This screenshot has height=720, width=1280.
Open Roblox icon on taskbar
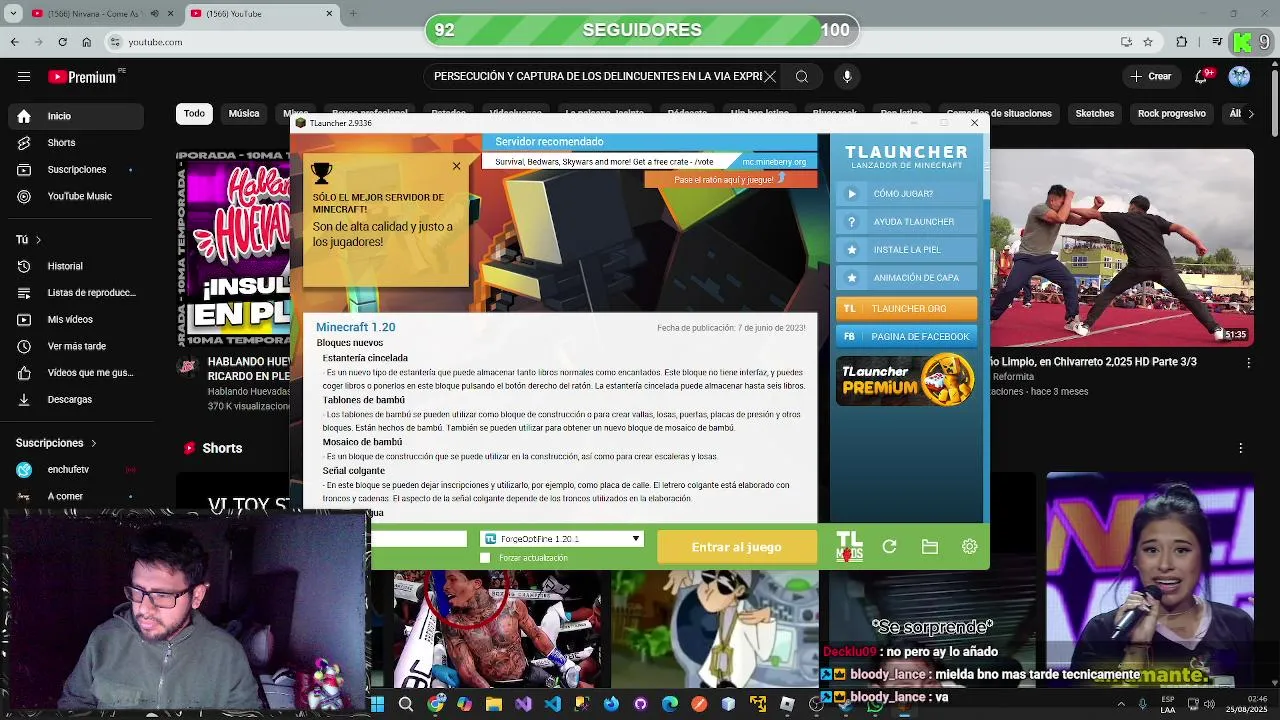(x=787, y=704)
